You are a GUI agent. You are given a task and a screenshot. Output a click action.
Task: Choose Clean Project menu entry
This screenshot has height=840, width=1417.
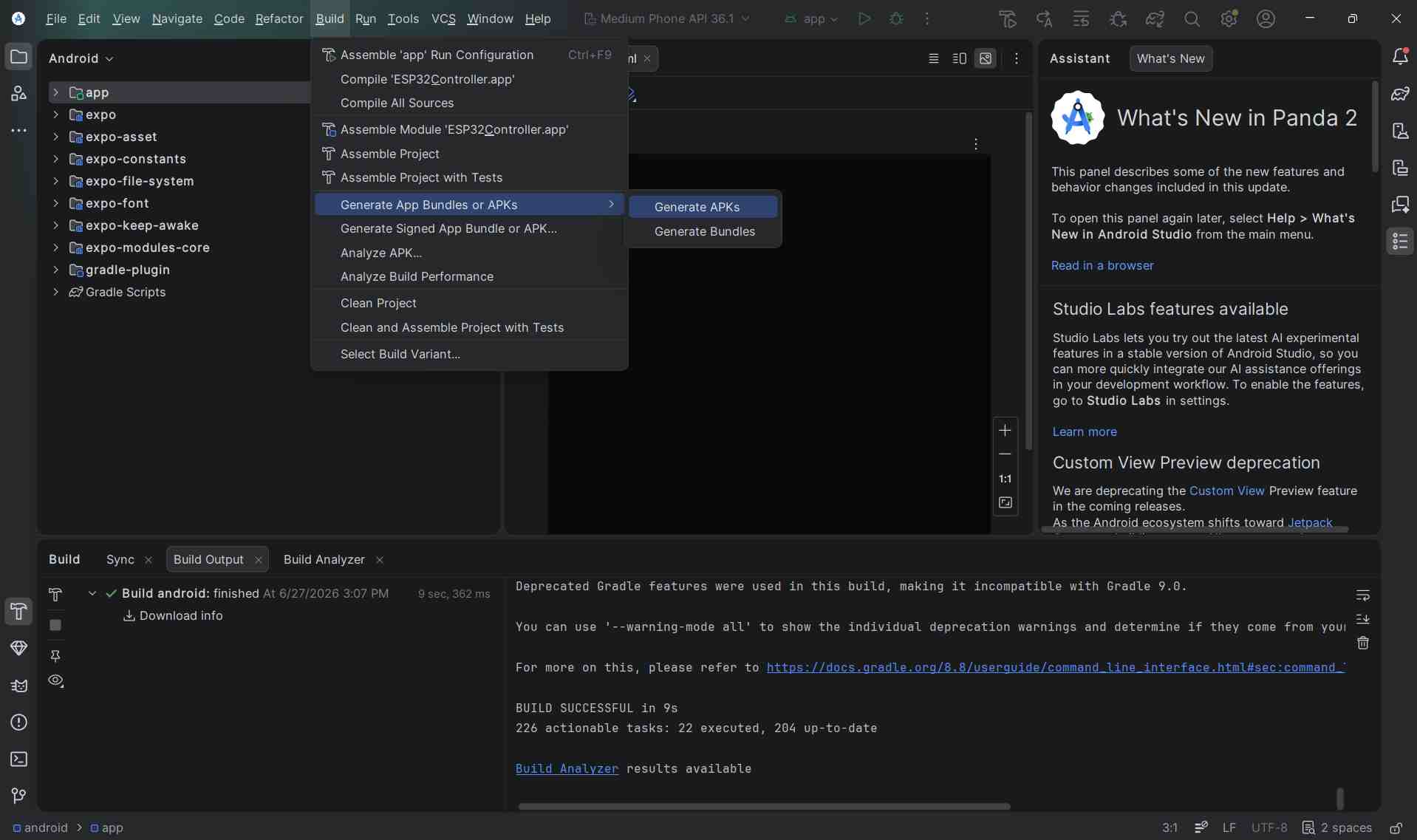coord(470,303)
